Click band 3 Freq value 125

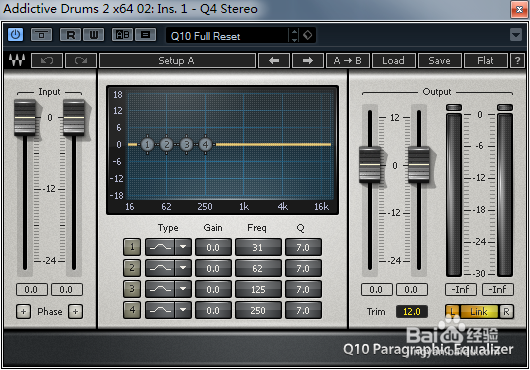click(258, 289)
